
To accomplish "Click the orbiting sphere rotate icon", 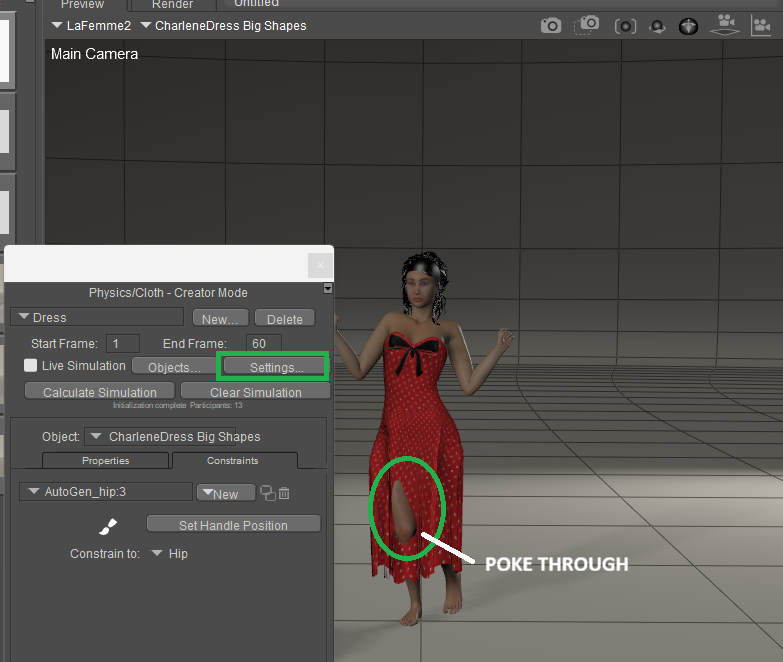I will tap(657, 26).
